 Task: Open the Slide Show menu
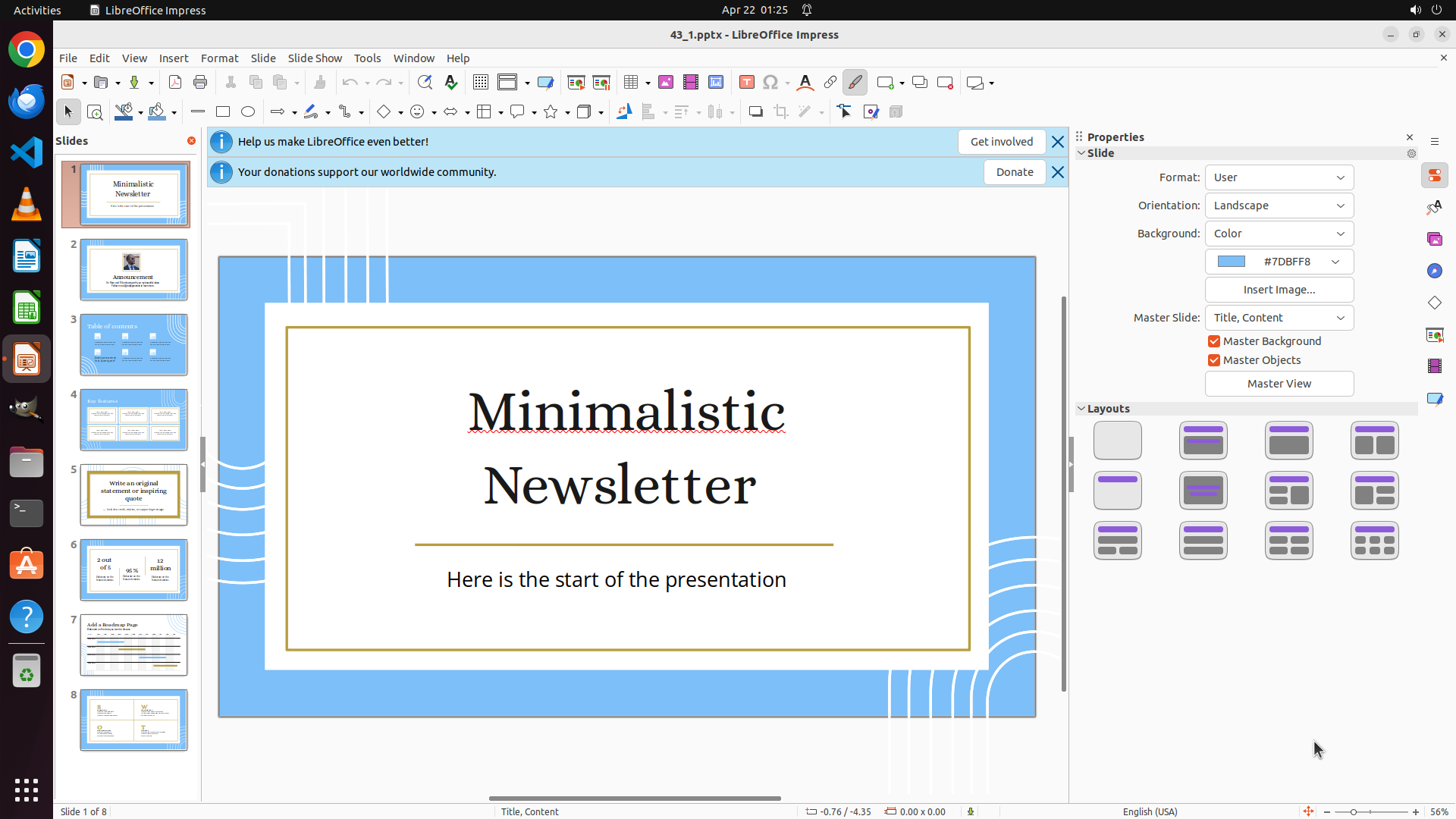(315, 58)
